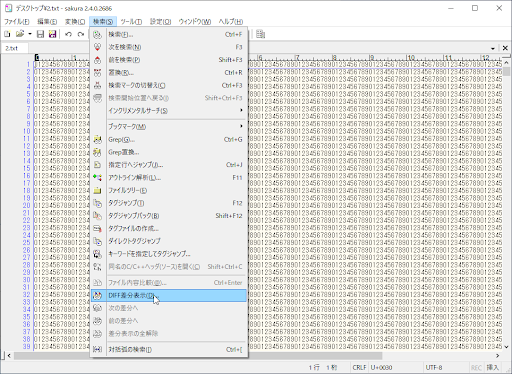Open the ヘルプ(H) menu

click(231, 22)
